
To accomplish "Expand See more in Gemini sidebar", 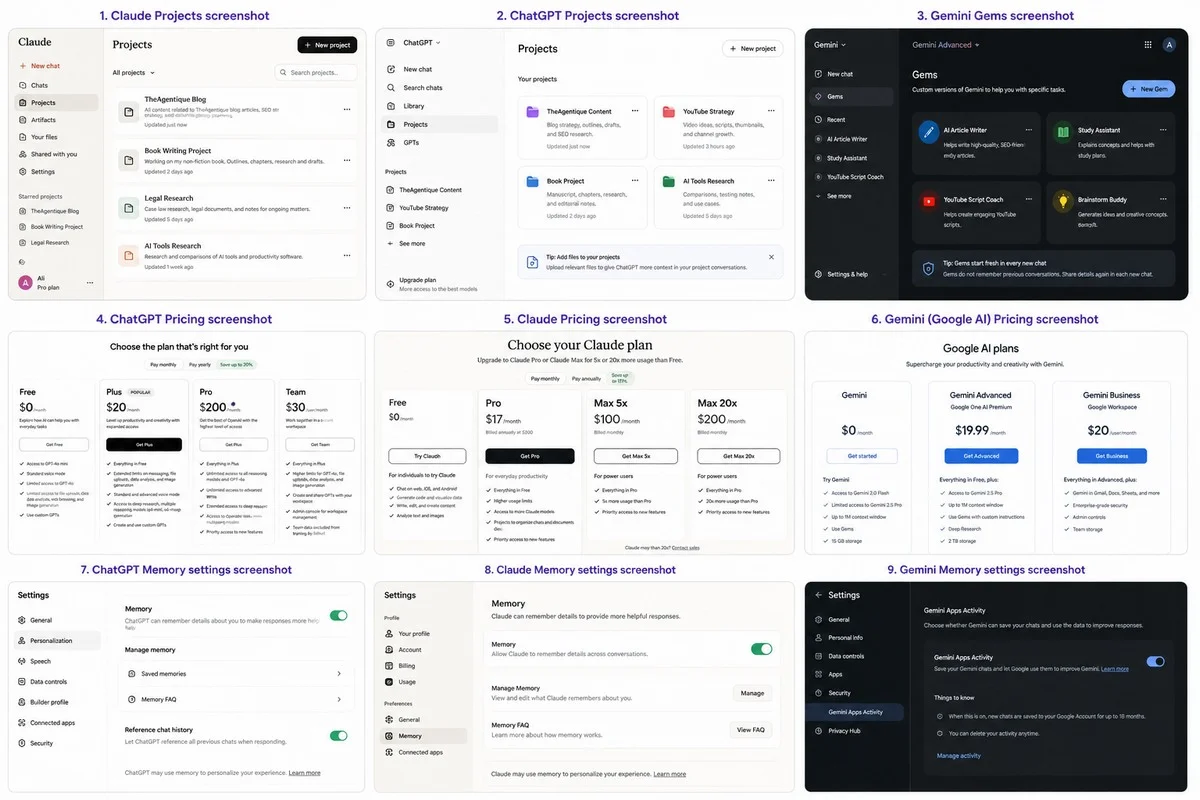I will [x=839, y=196].
